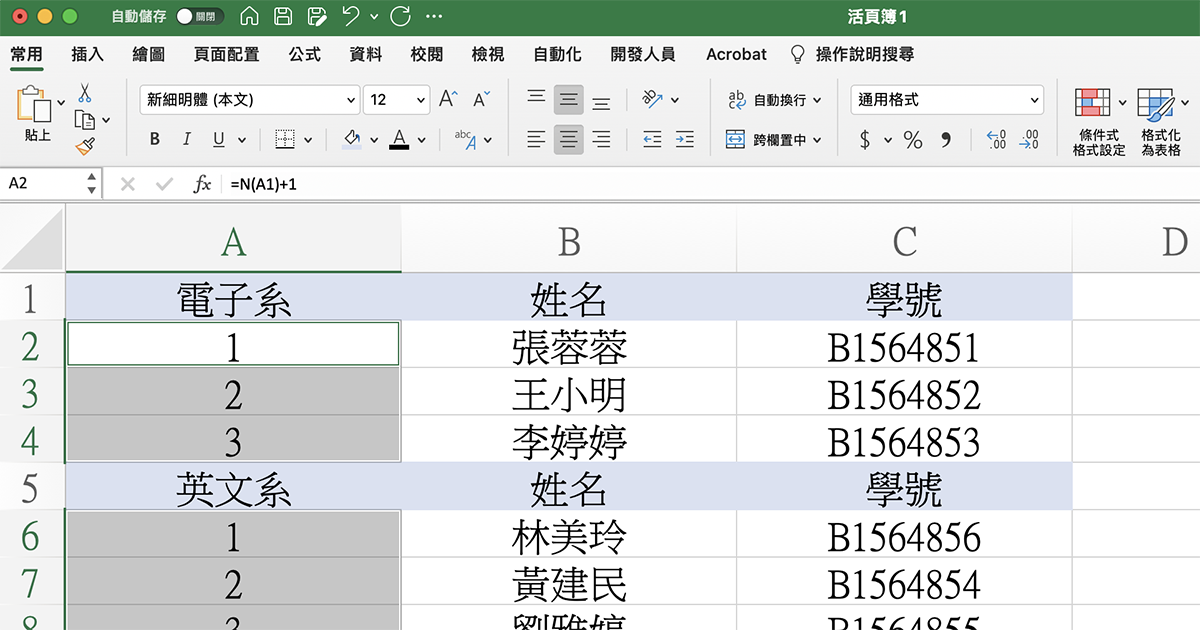Toggle bold formatting
The height and width of the screenshot is (630, 1200).
coord(154,139)
